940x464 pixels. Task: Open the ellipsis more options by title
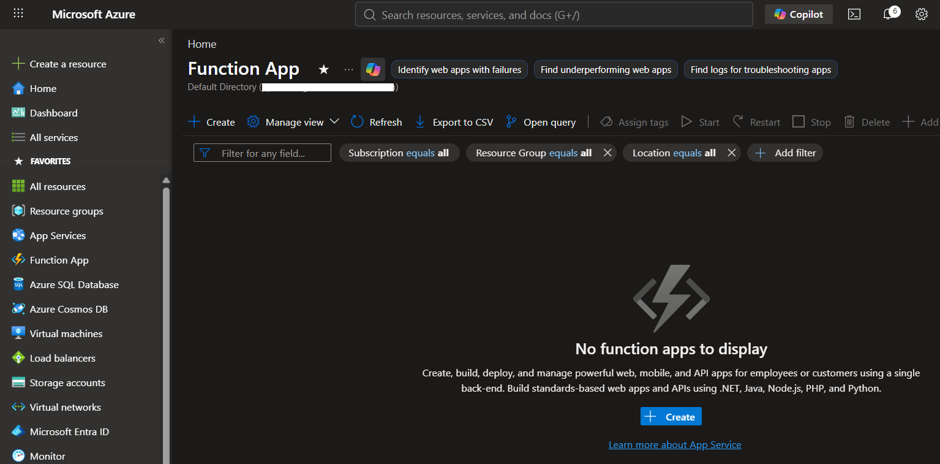pos(349,70)
